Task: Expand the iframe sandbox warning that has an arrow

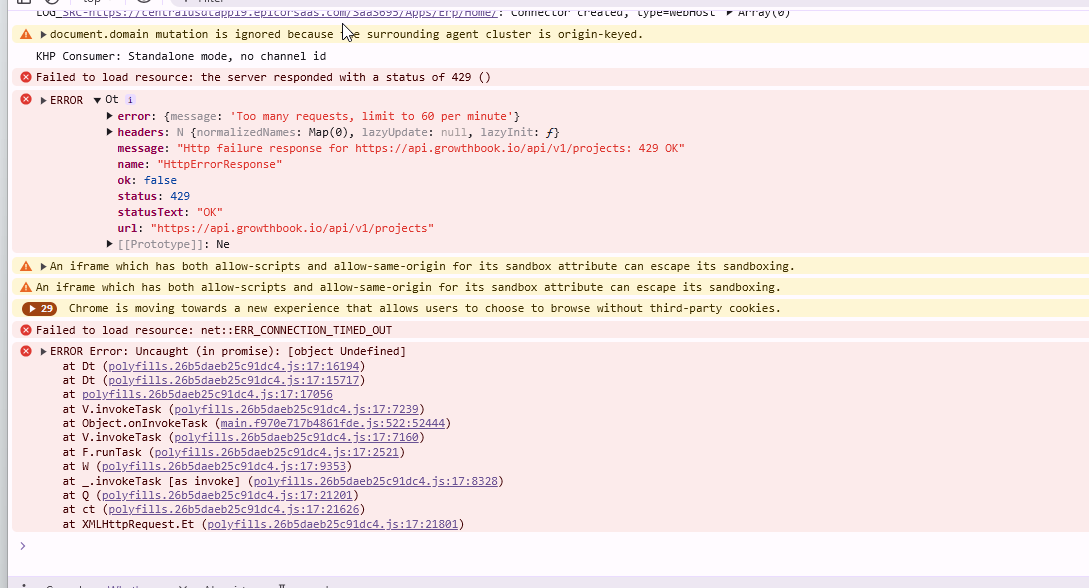Action: click(43, 266)
